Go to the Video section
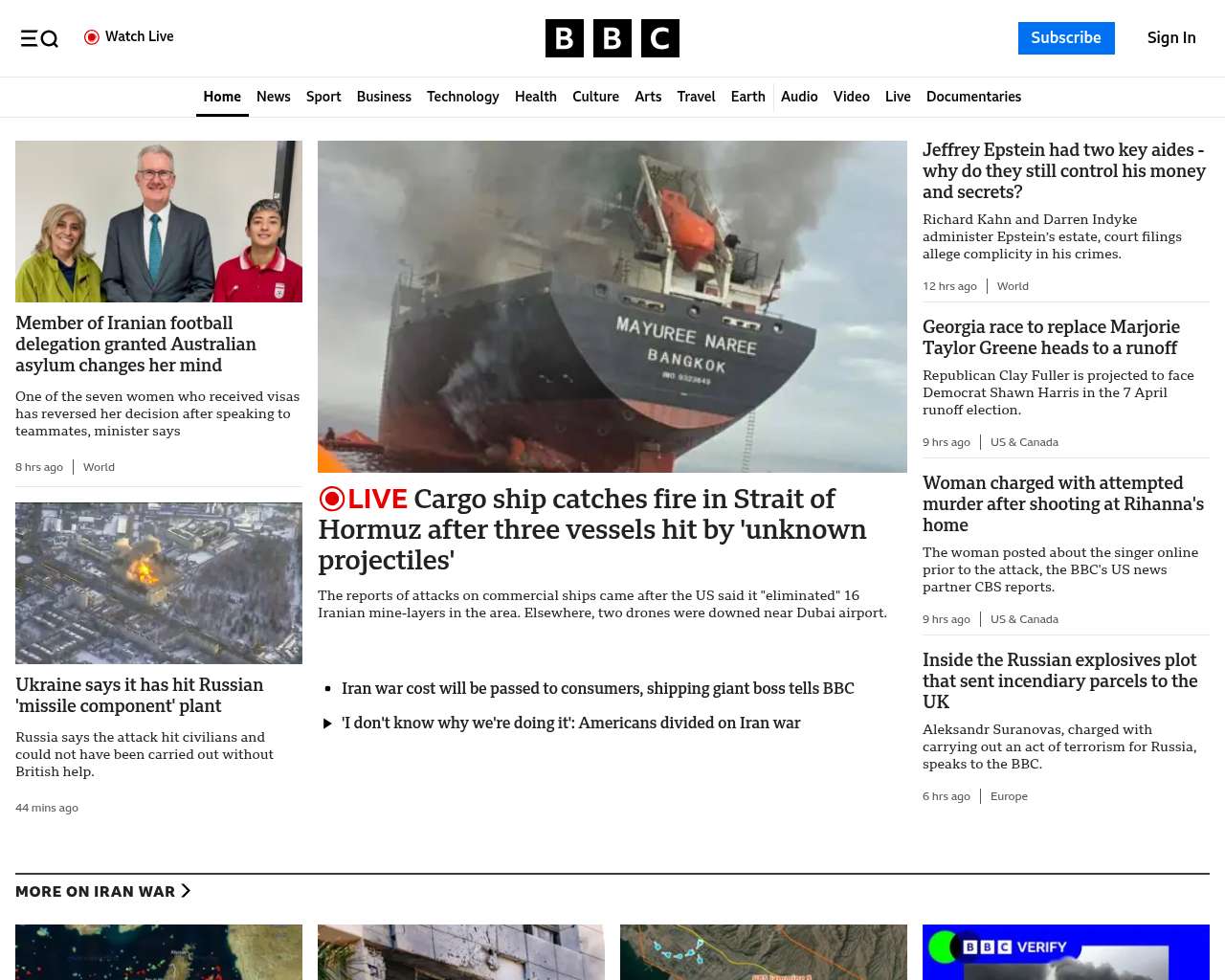Image resolution: width=1225 pixels, height=980 pixels. (851, 97)
